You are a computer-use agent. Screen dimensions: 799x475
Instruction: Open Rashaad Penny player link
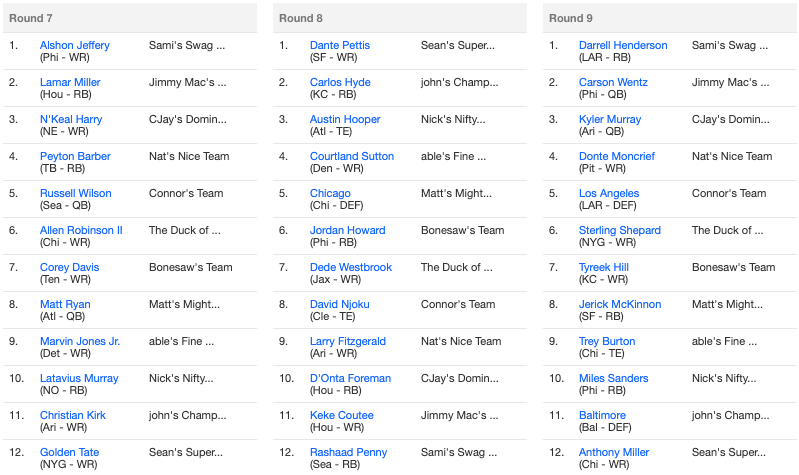(348, 453)
